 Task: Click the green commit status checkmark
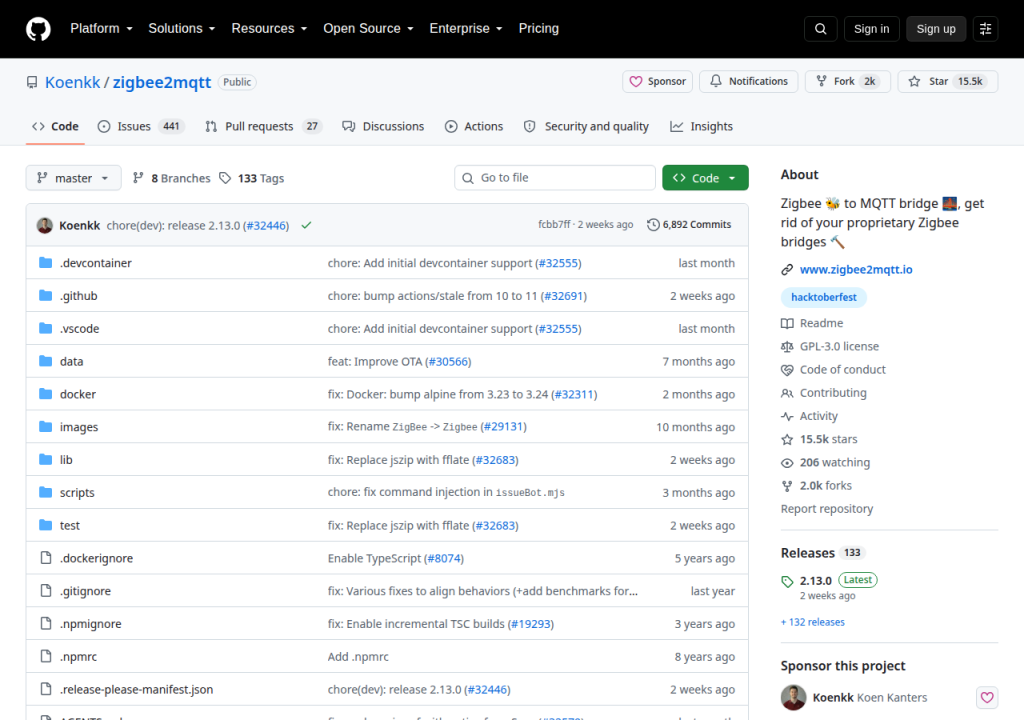306,225
